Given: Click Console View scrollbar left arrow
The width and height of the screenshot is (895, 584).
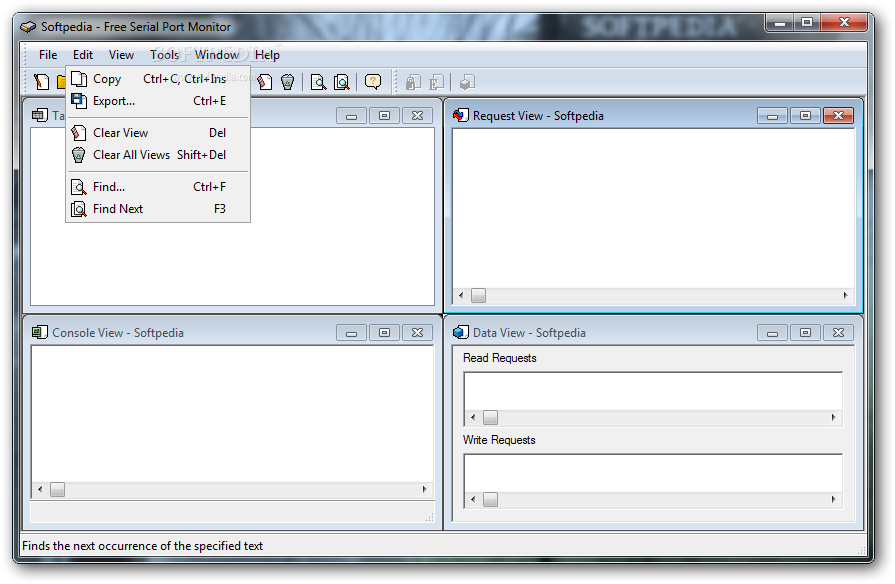Looking at the screenshot, I should coord(40,489).
